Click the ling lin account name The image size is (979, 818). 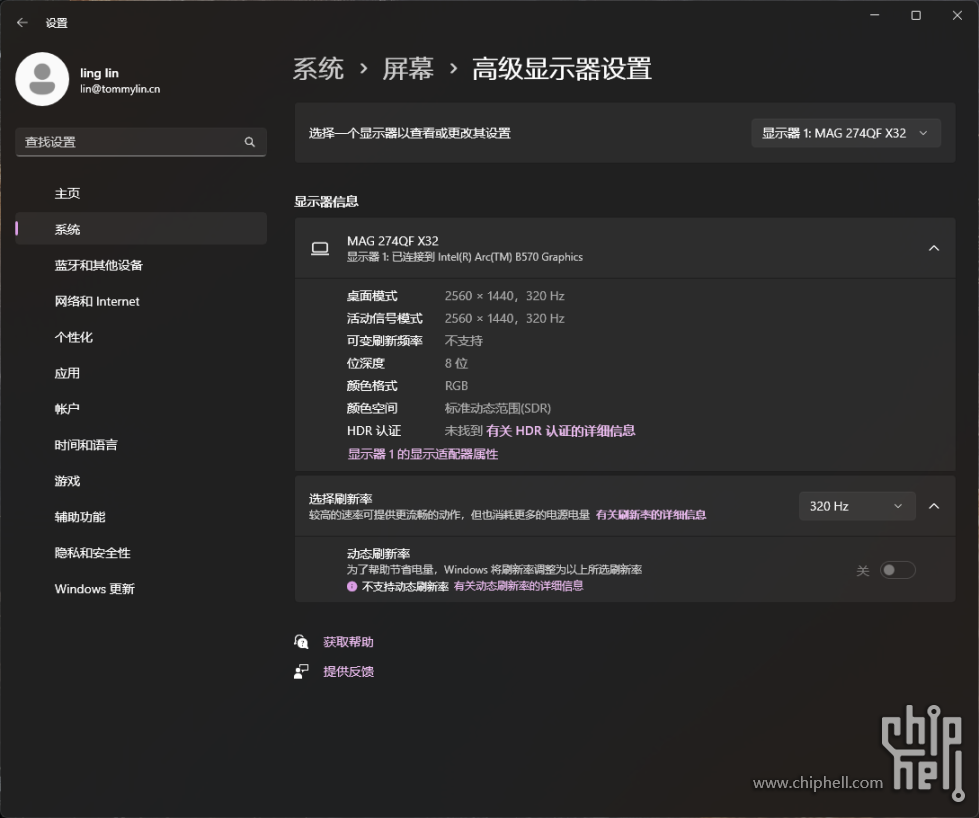pos(99,73)
